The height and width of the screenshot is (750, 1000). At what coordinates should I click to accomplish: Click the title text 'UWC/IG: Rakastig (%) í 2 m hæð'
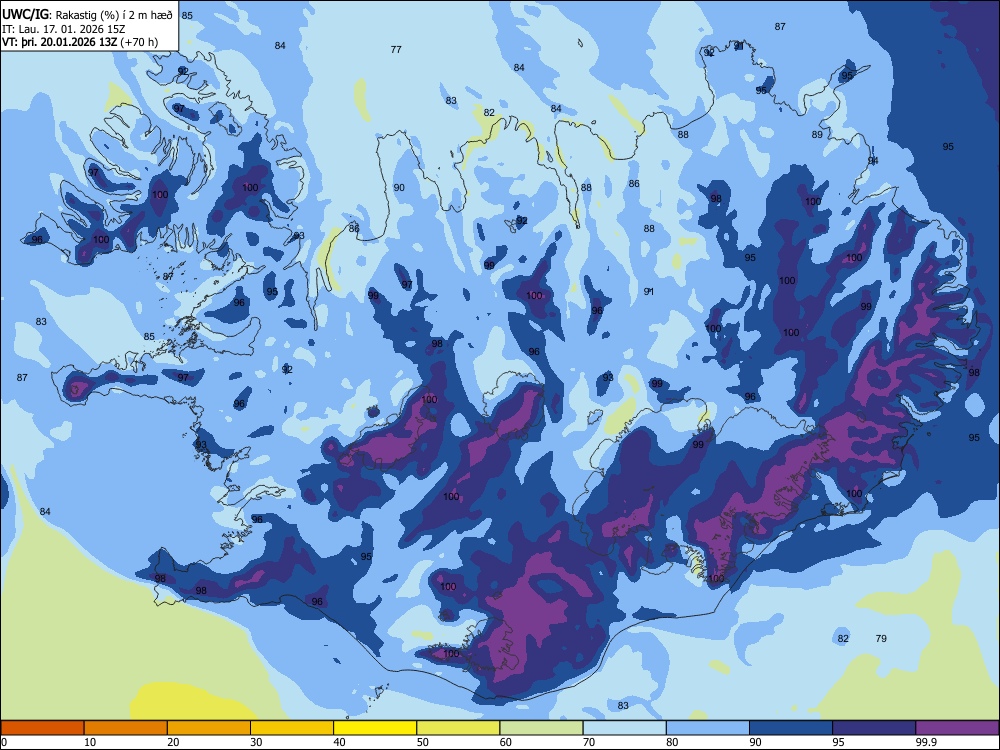click(87, 15)
